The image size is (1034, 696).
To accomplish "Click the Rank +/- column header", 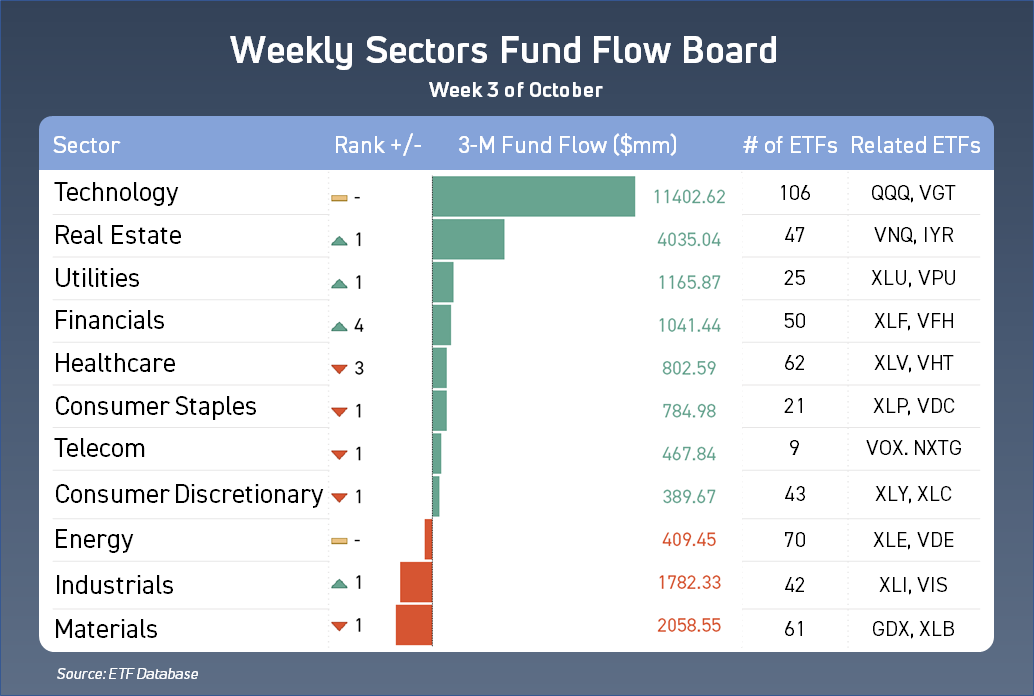I will pyautogui.click(x=377, y=145).
